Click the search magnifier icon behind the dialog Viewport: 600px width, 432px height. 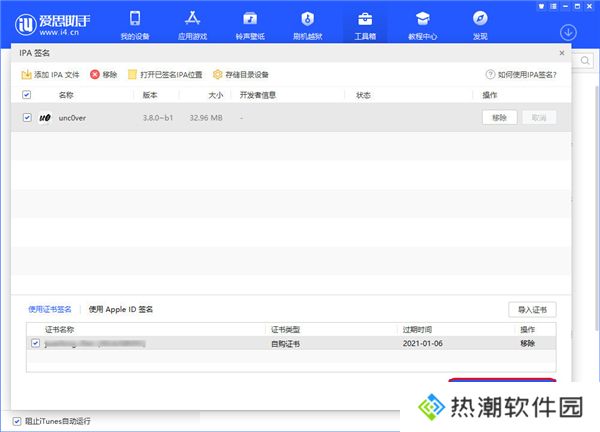[585, 60]
